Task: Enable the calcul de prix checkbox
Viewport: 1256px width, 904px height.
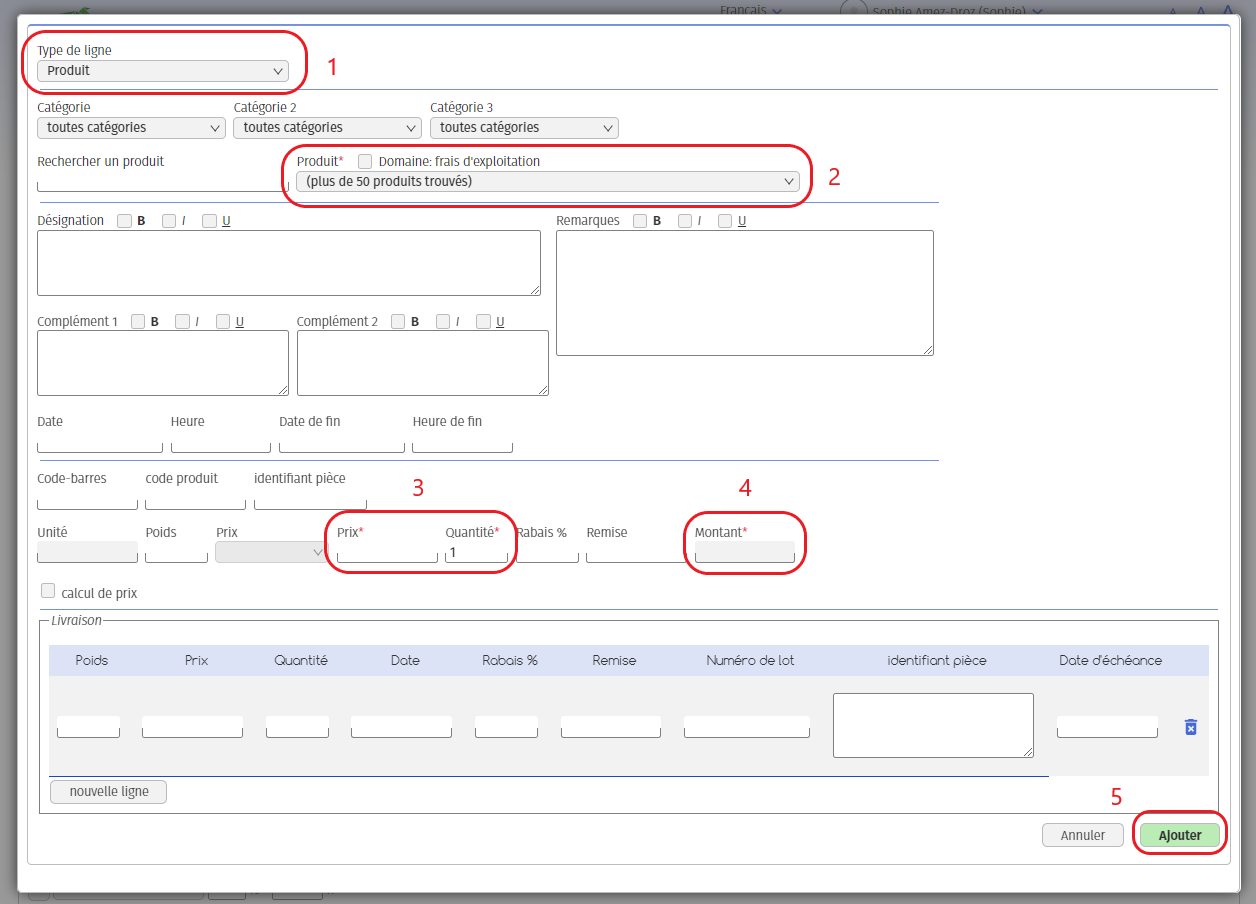Action: tap(48, 591)
